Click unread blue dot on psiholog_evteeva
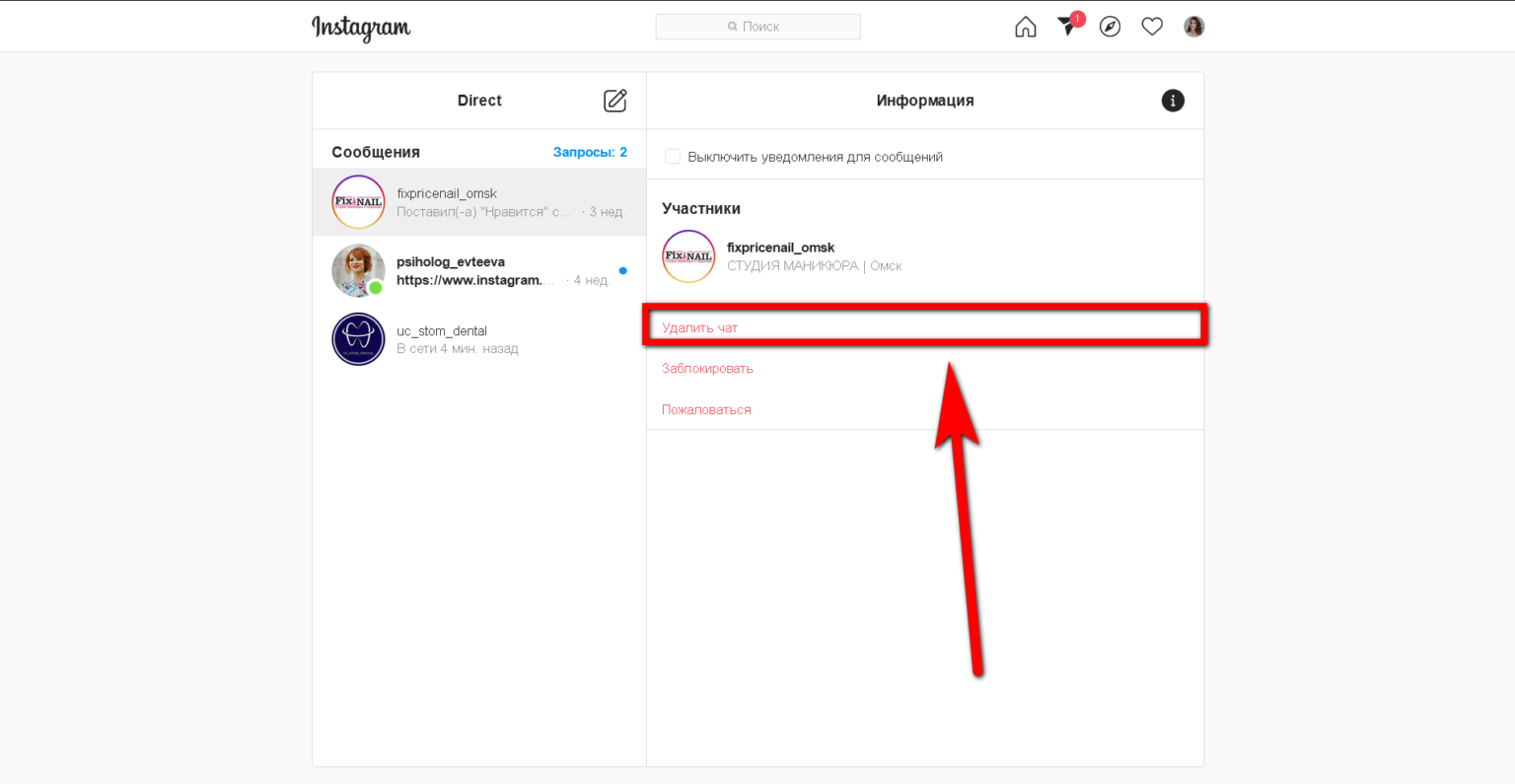This screenshot has width=1515, height=784. tap(622, 270)
